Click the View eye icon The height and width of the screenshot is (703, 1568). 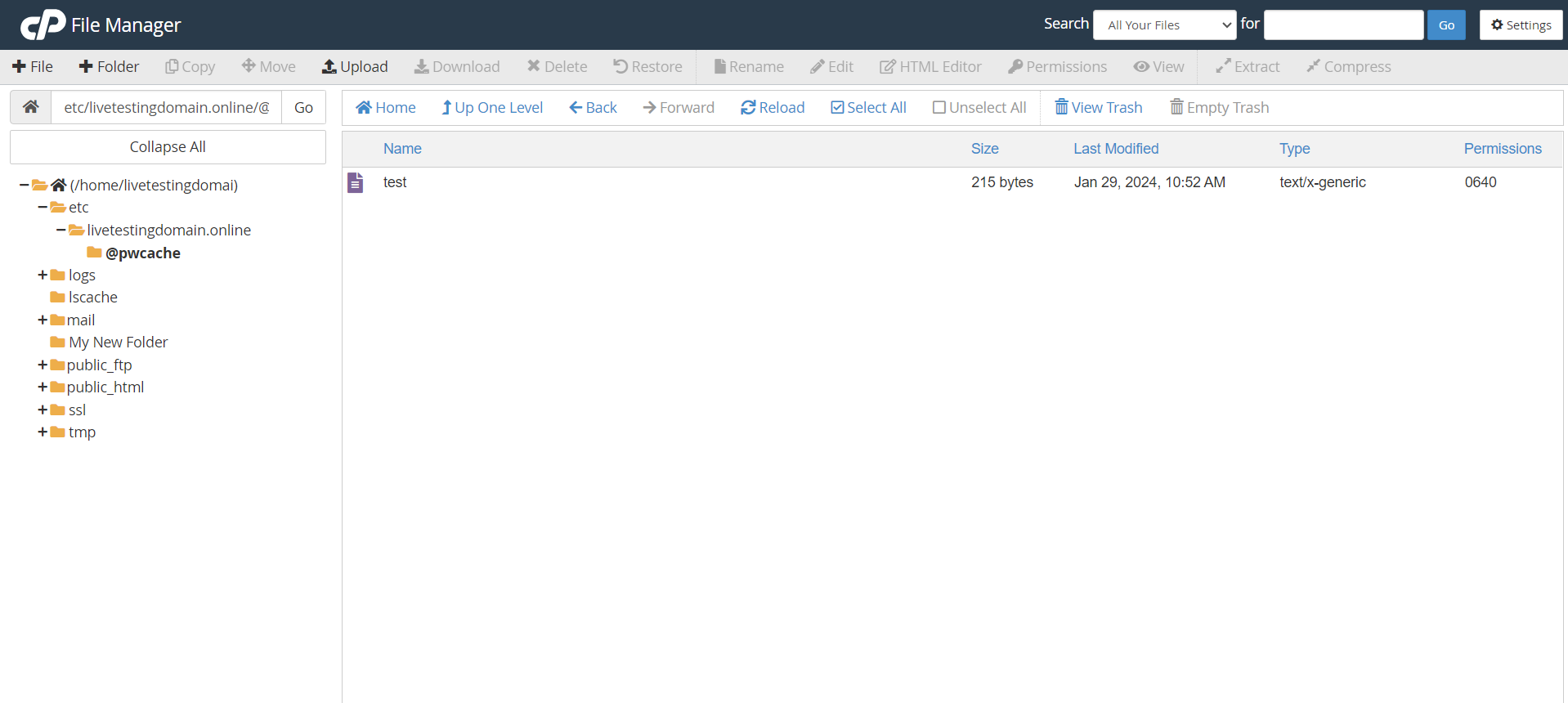coord(1140,66)
